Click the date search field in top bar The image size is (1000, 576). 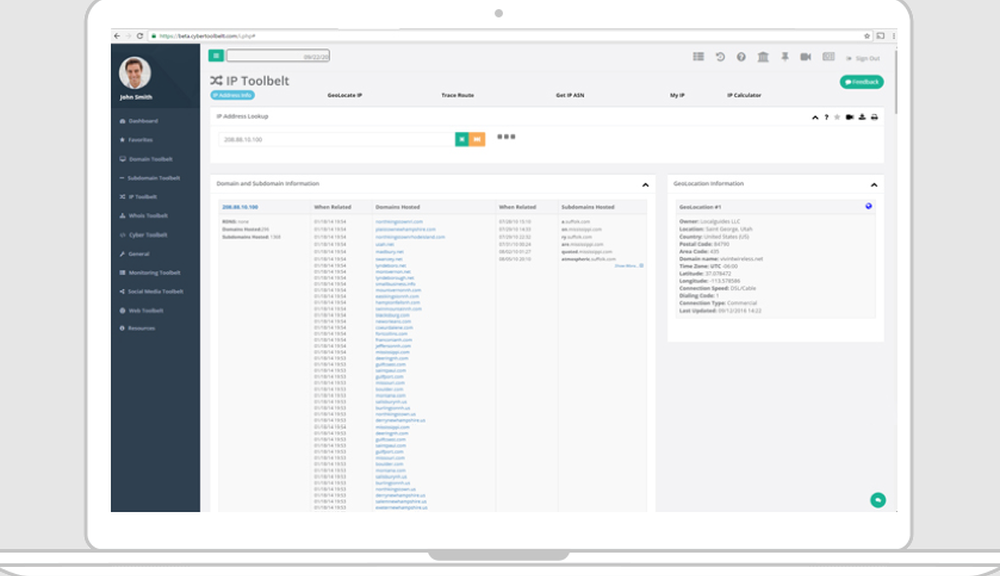[x=278, y=56]
